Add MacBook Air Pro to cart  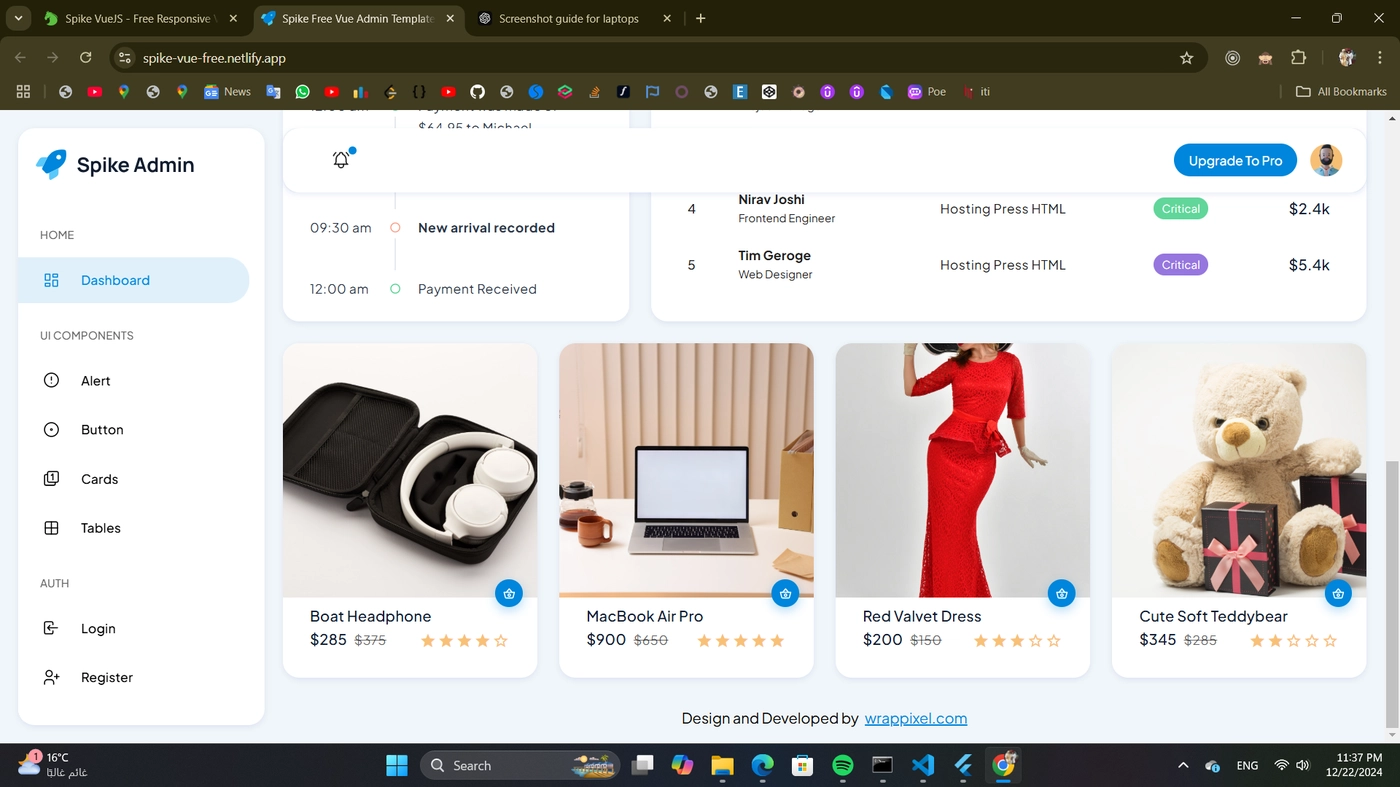pyautogui.click(x=785, y=593)
